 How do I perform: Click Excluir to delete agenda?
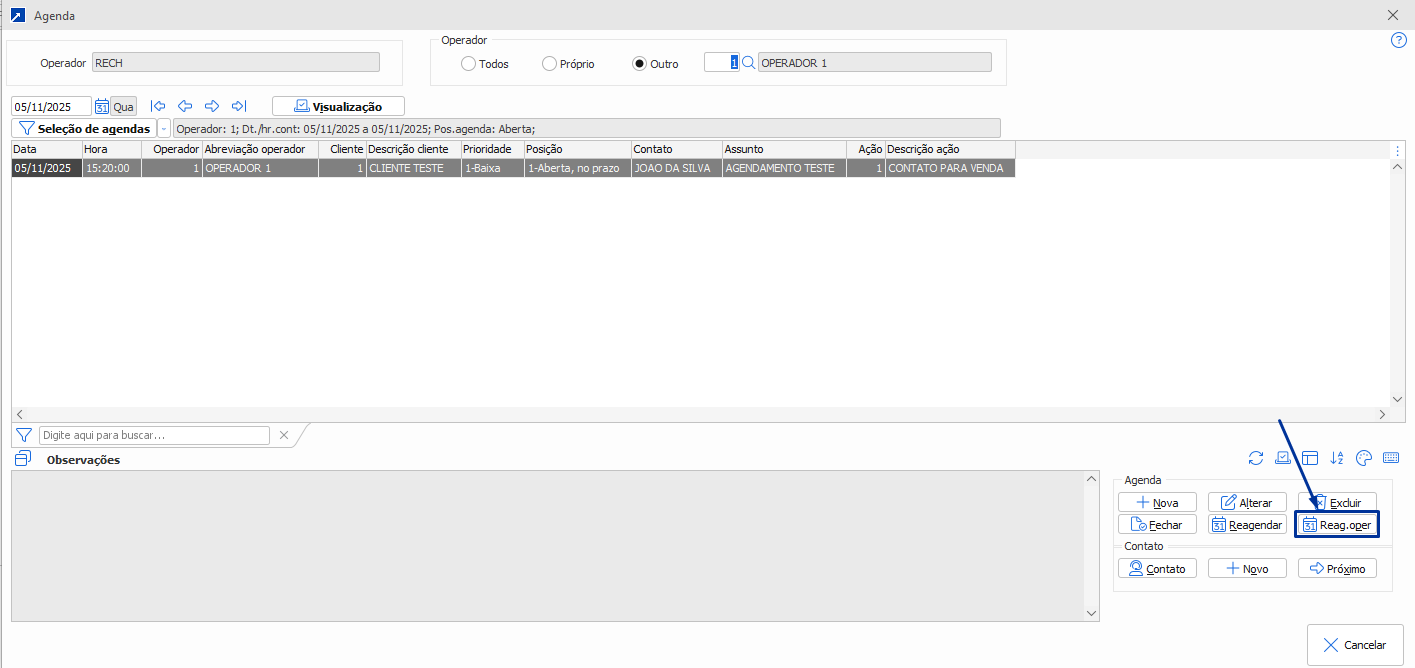[1337, 502]
